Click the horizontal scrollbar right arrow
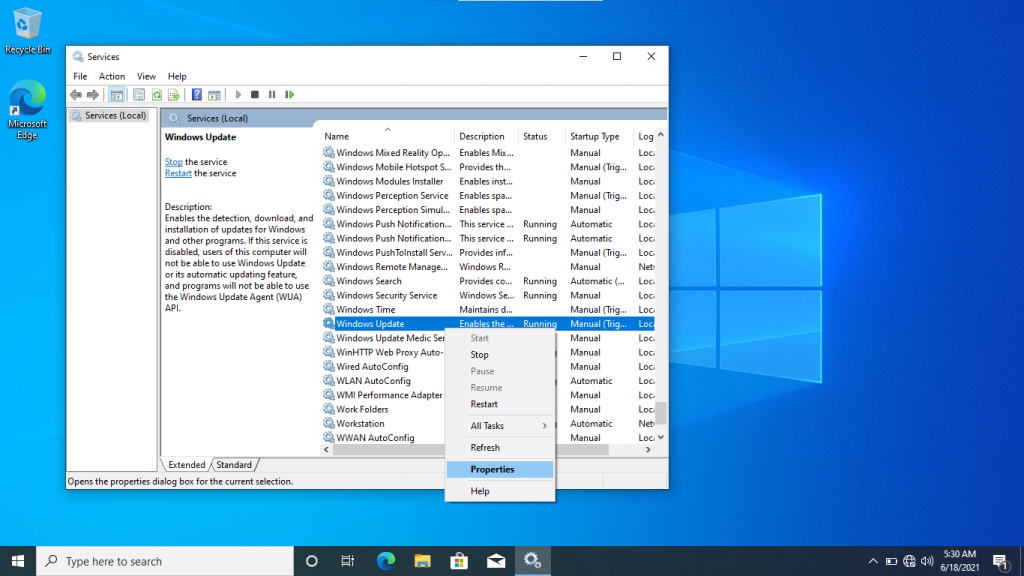Viewport: 1024px width, 576px height. tap(648, 450)
